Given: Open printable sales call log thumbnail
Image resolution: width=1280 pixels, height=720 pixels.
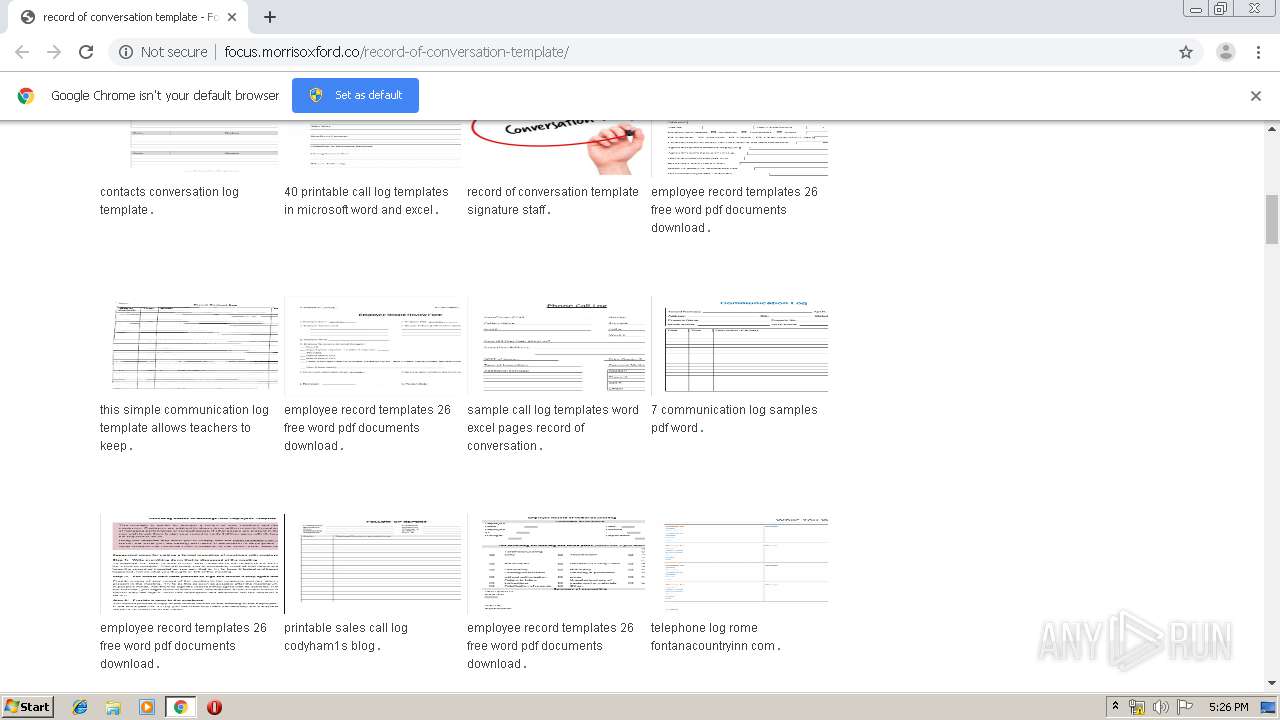Looking at the screenshot, I should 373,564.
